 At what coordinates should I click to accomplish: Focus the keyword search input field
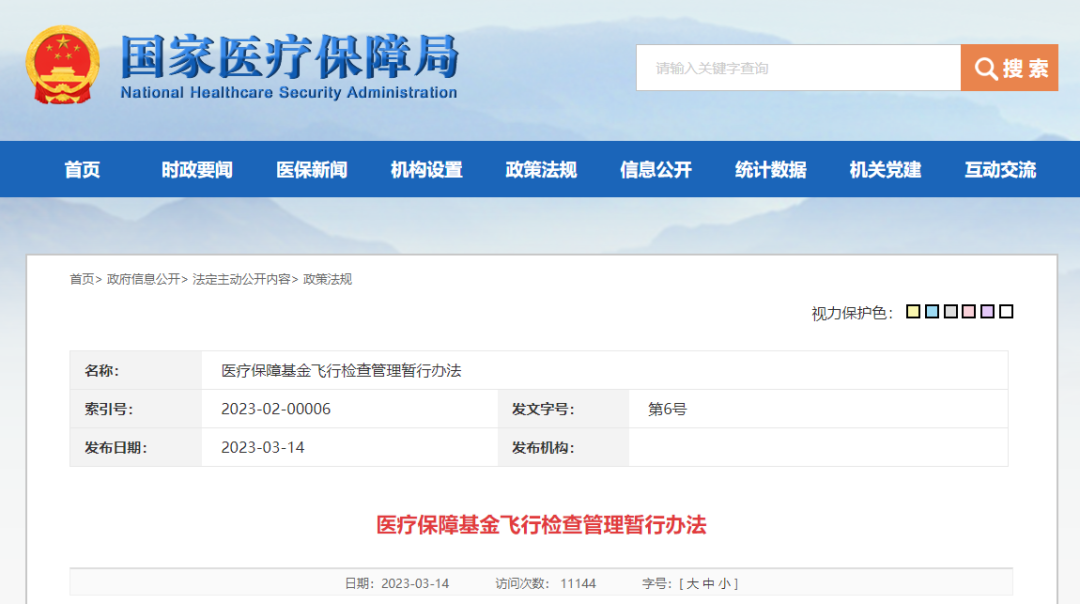point(797,68)
